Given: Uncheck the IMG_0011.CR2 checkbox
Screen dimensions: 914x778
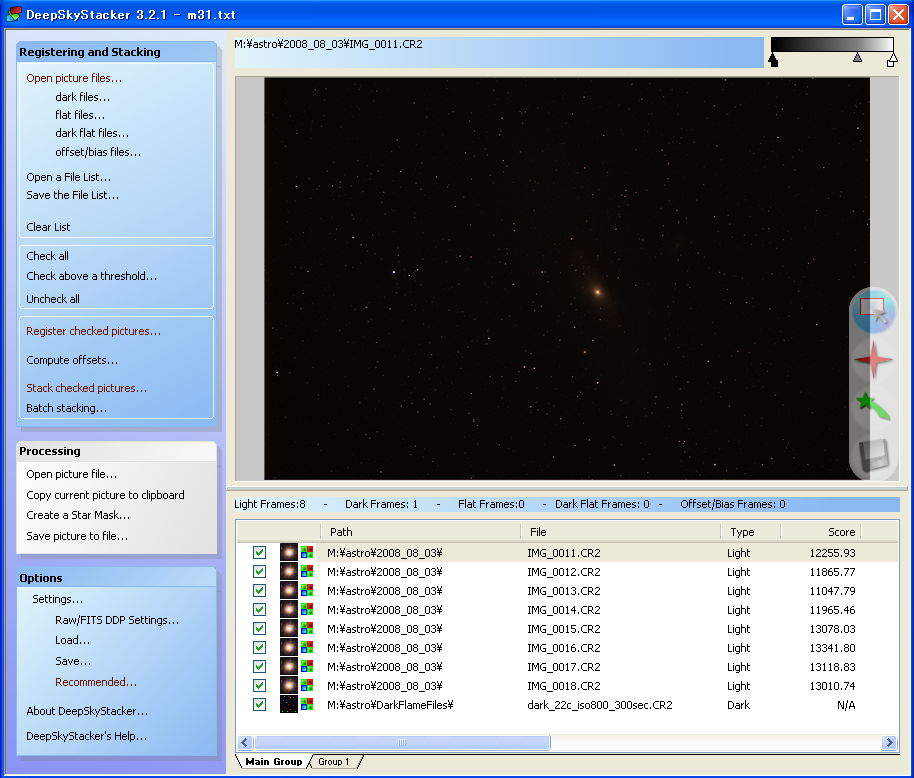Looking at the screenshot, I should tap(259, 552).
